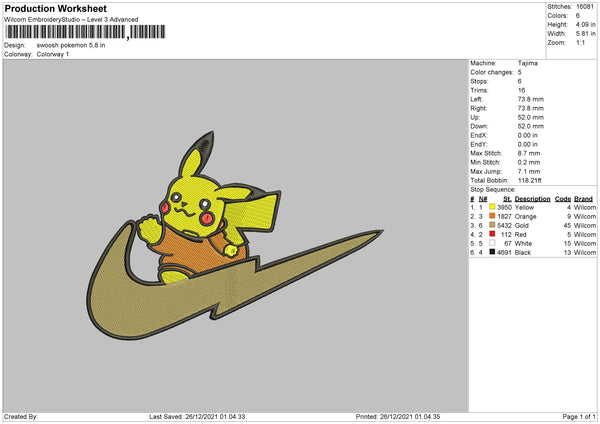Image resolution: width=600 pixels, height=424 pixels.
Task: Click the 'White' description in stop sequence
Action: (523, 244)
